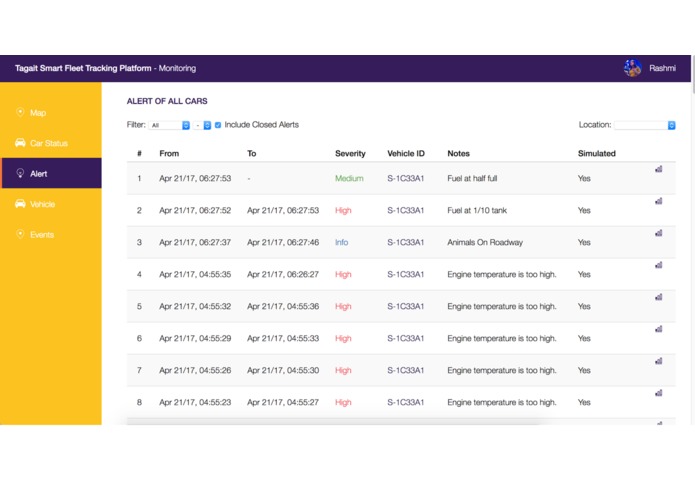The width and height of the screenshot is (695, 494).
Task: Open the Location dropdown
Action: click(644, 125)
